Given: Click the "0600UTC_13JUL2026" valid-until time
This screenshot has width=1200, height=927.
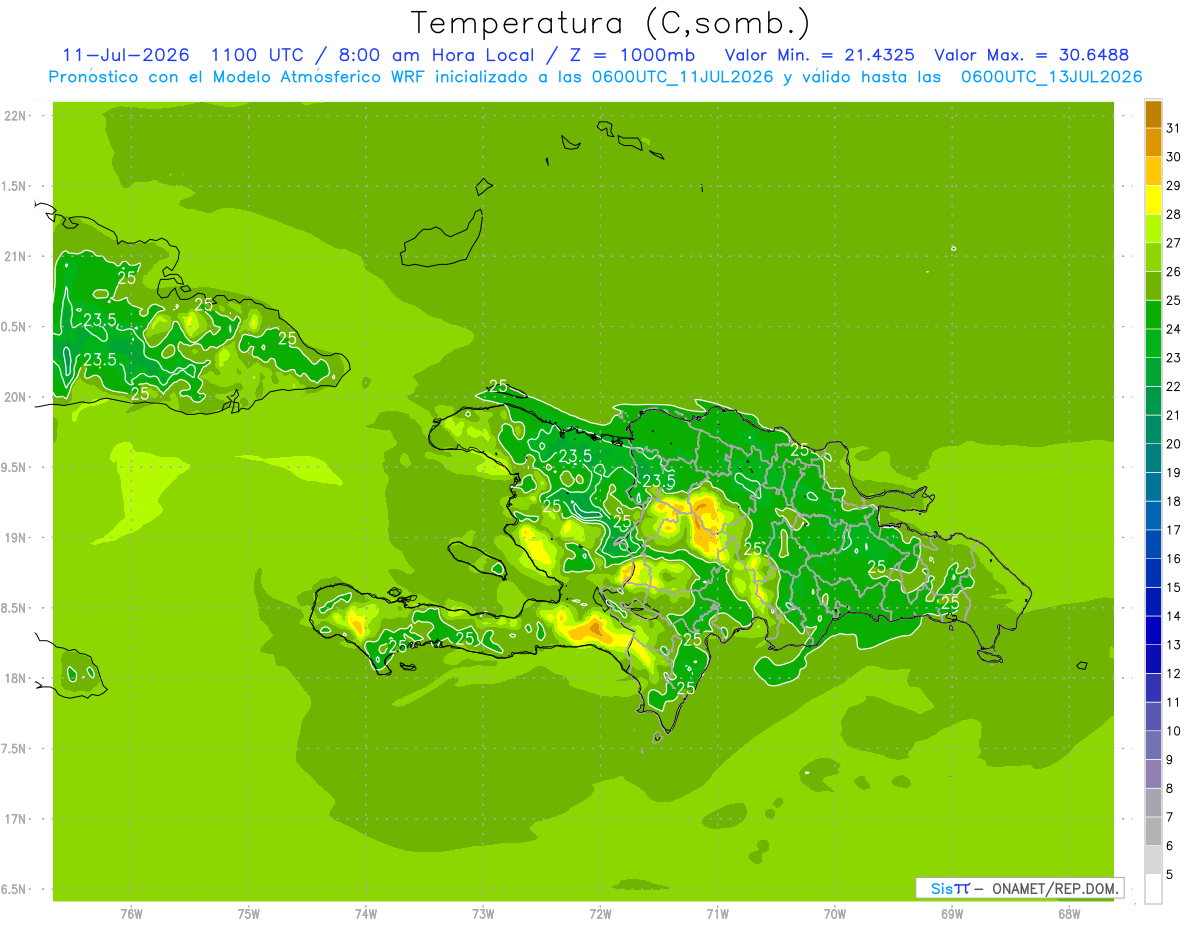Looking at the screenshot, I should tap(1051, 77).
